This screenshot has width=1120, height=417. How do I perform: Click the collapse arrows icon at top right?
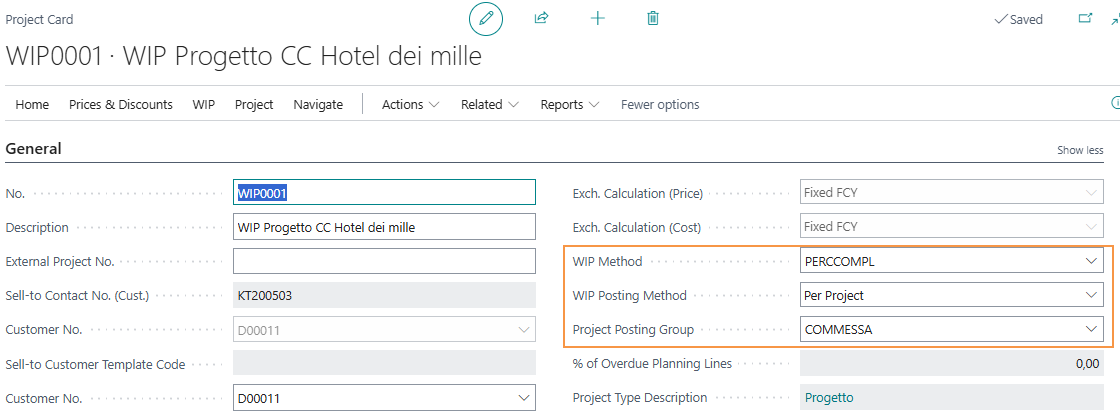pyautogui.click(x=1114, y=20)
